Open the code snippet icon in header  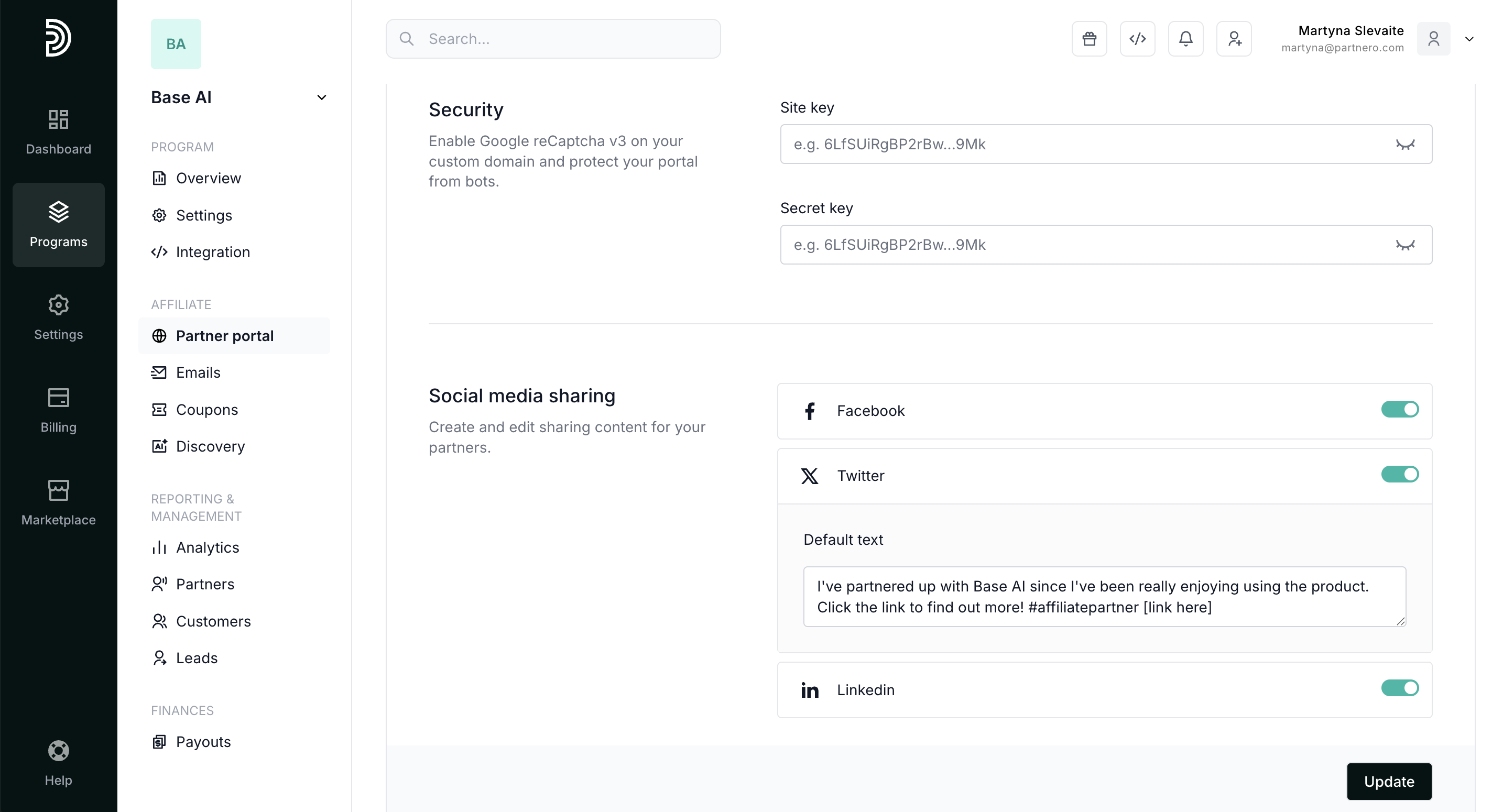[1137, 39]
